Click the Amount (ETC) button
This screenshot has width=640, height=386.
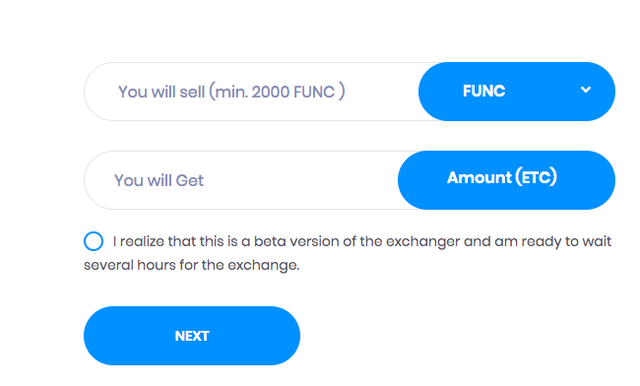pos(507,180)
